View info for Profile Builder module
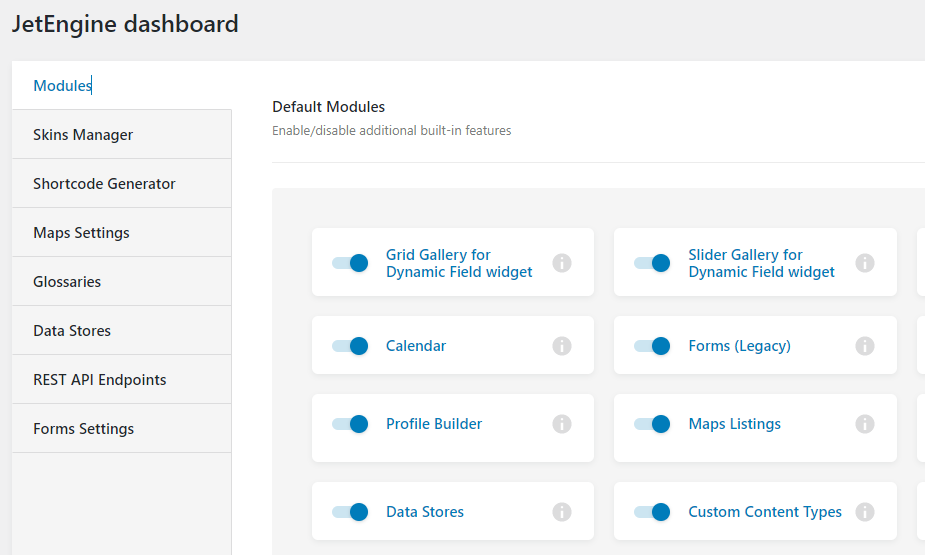Image resolution: width=925 pixels, height=555 pixels. point(562,423)
